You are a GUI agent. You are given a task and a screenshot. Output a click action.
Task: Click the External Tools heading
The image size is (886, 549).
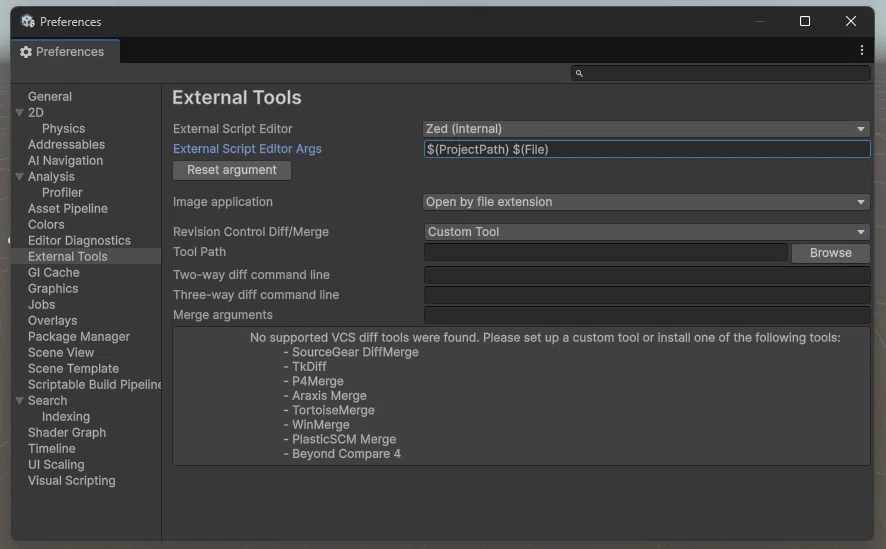pyautogui.click(x=237, y=98)
